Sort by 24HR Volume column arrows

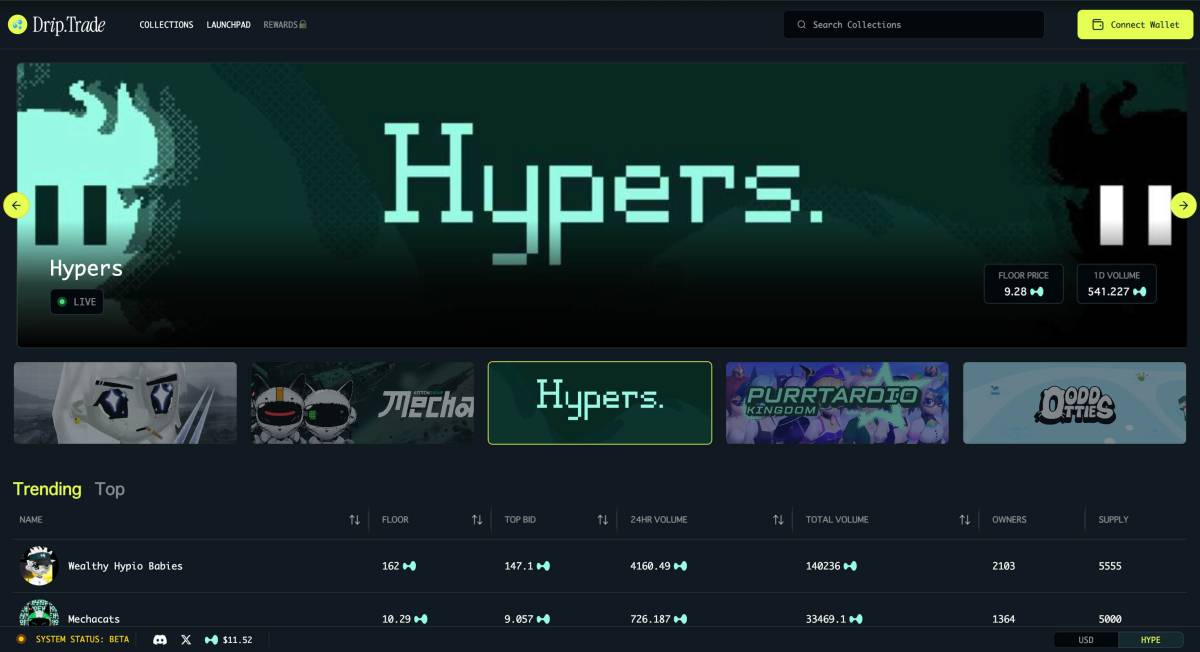pyautogui.click(x=778, y=520)
